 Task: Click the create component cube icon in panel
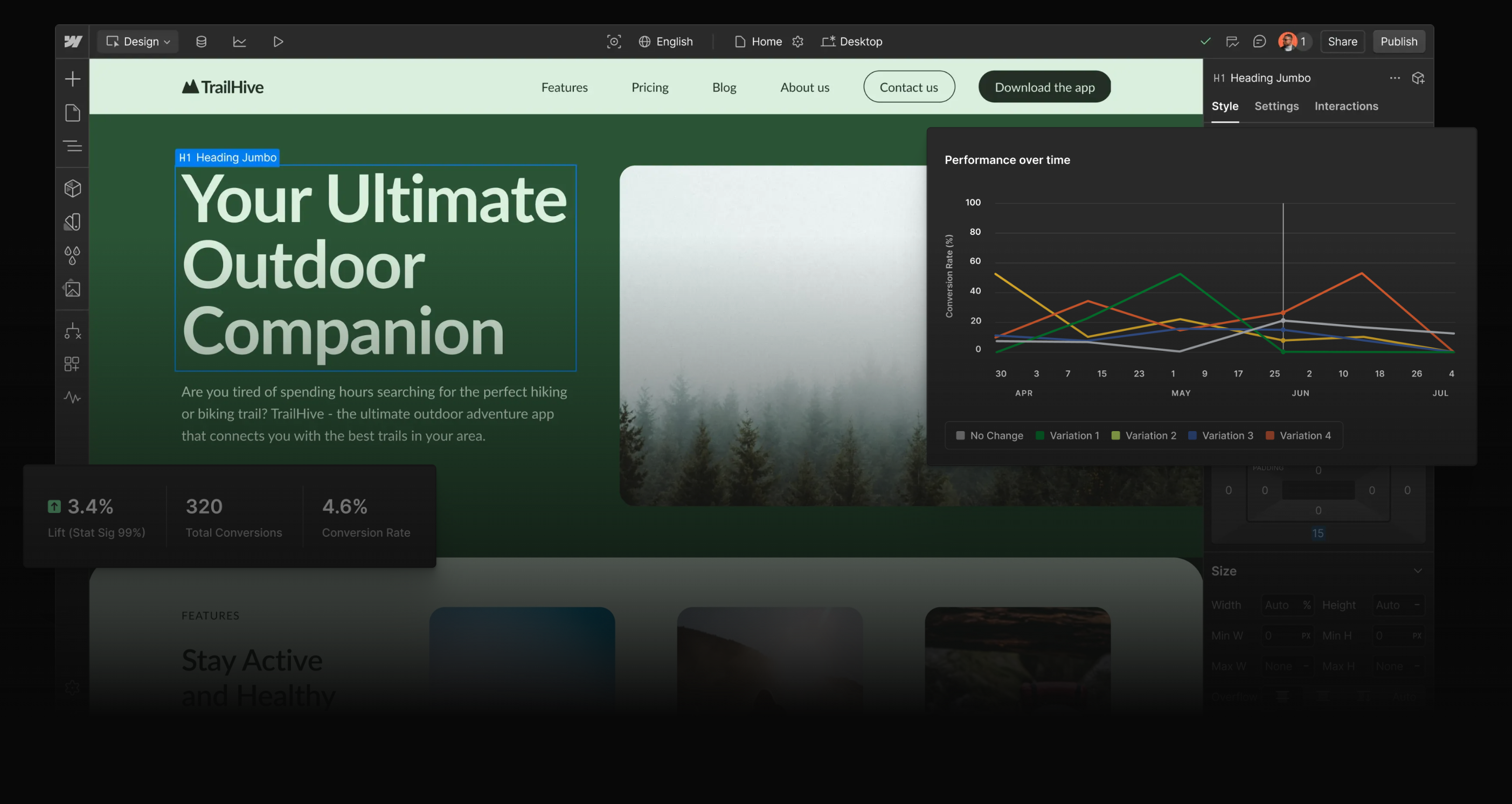pos(1418,78)
